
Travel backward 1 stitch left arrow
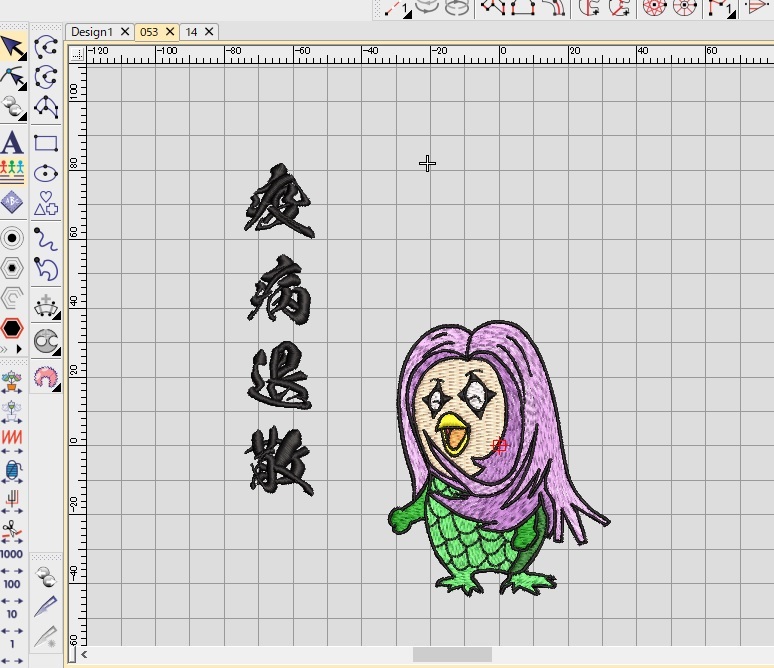pos(5,660)
